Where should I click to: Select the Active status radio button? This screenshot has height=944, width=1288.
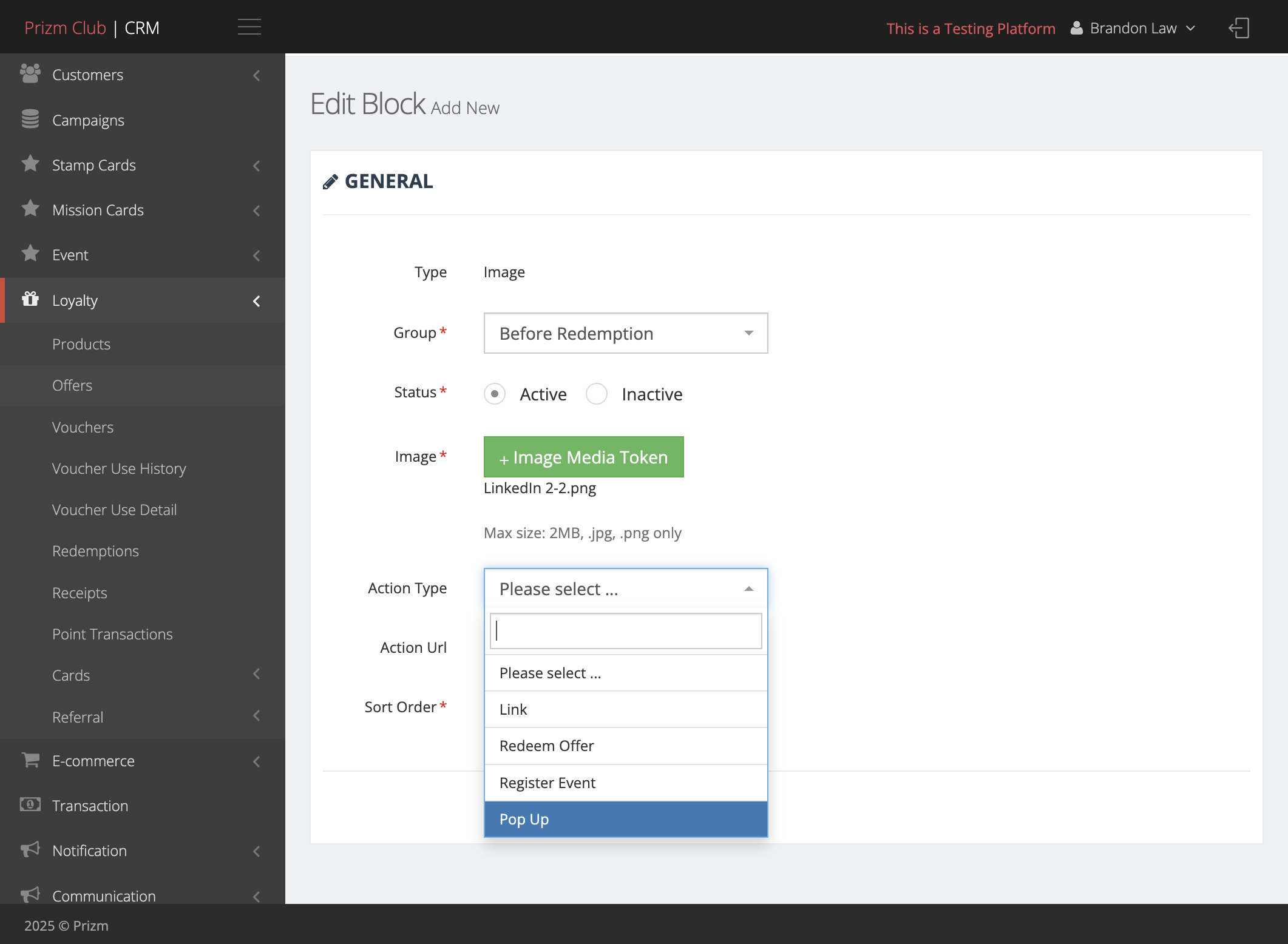point(495,394)
